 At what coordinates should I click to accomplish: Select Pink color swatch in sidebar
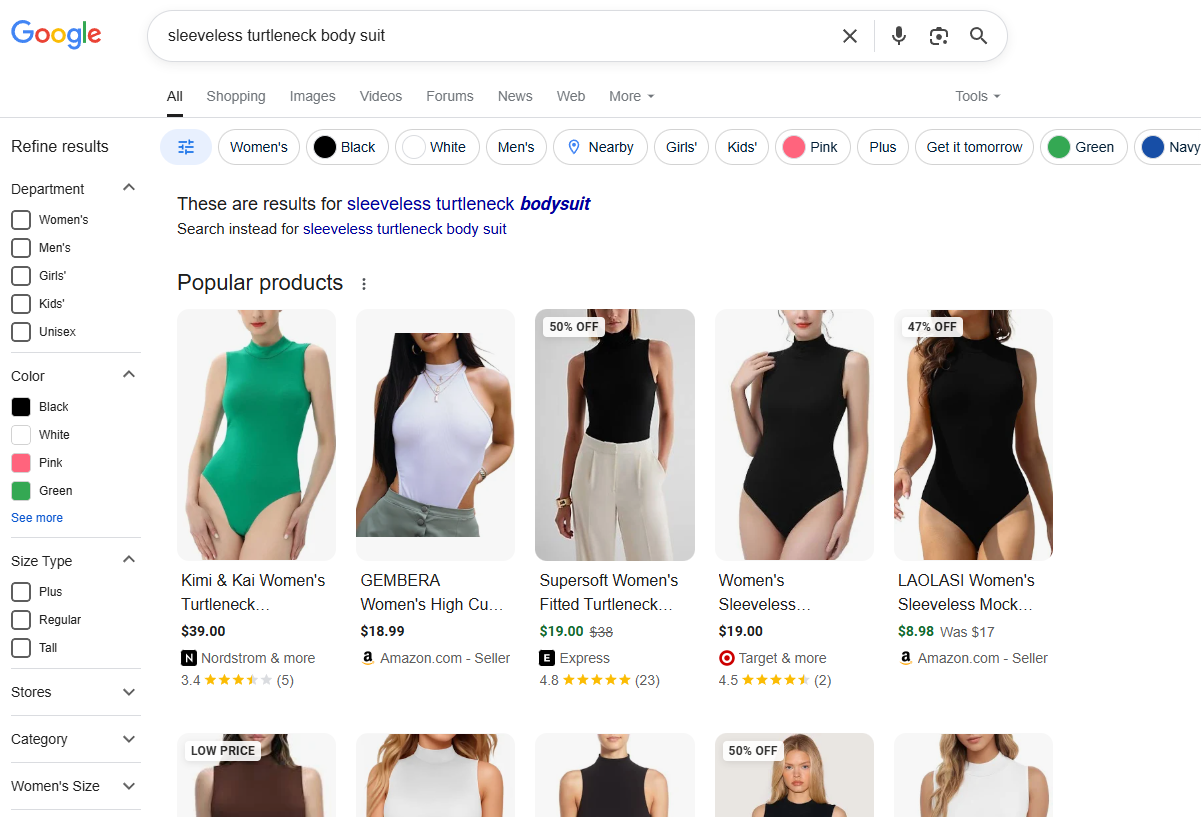21,463
